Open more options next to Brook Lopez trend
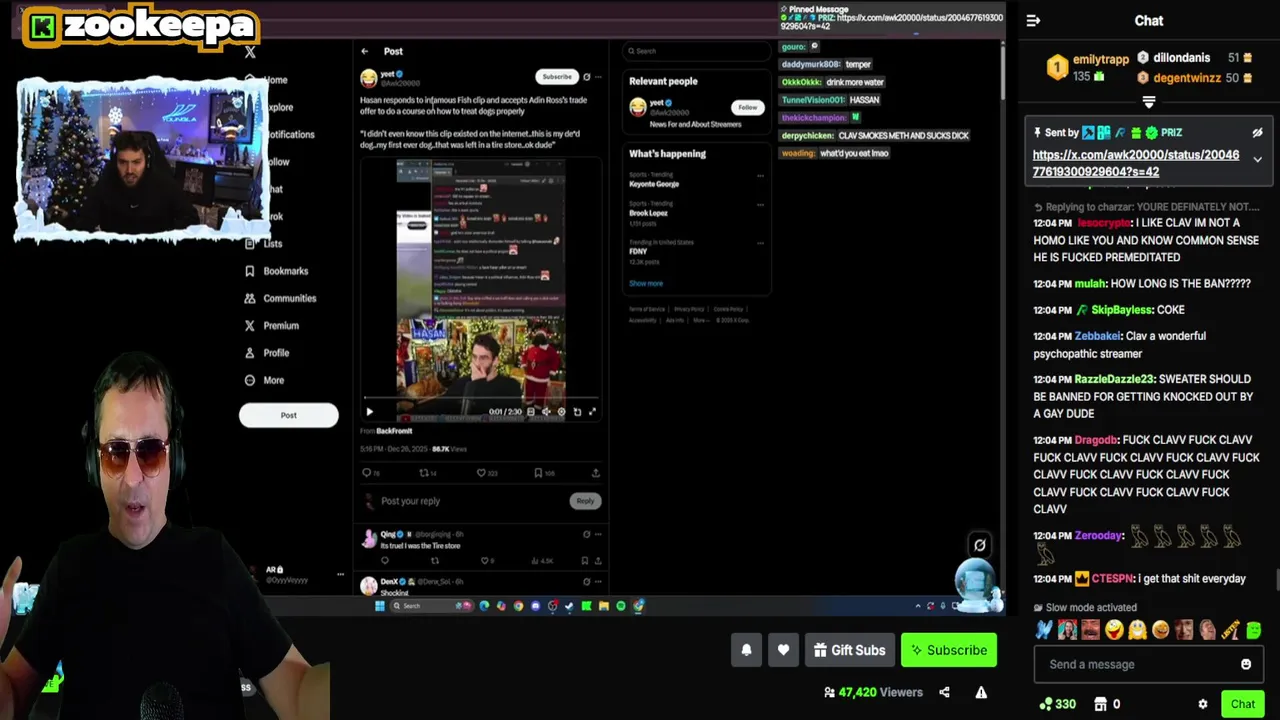Image resolution: width=1280 pixels, height=720 pixels. 760,206
